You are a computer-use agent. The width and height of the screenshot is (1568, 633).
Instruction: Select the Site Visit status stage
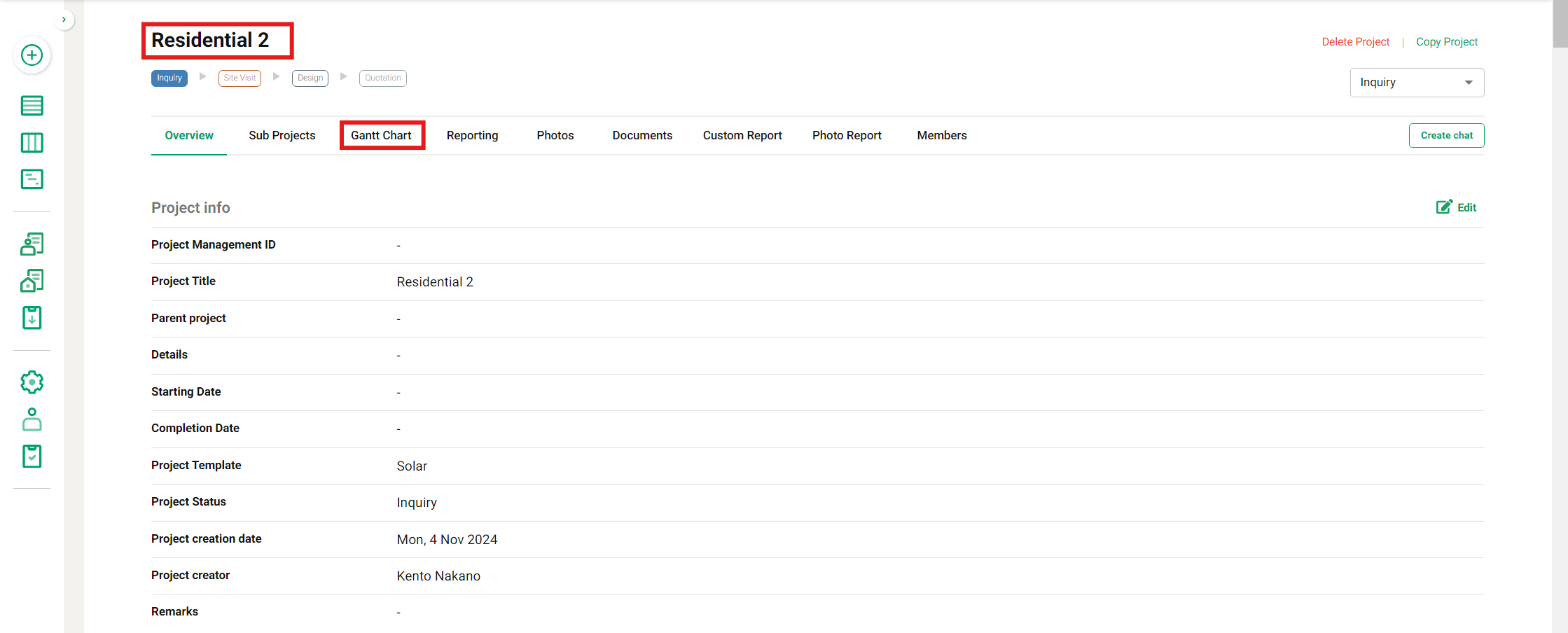point(240,78)
